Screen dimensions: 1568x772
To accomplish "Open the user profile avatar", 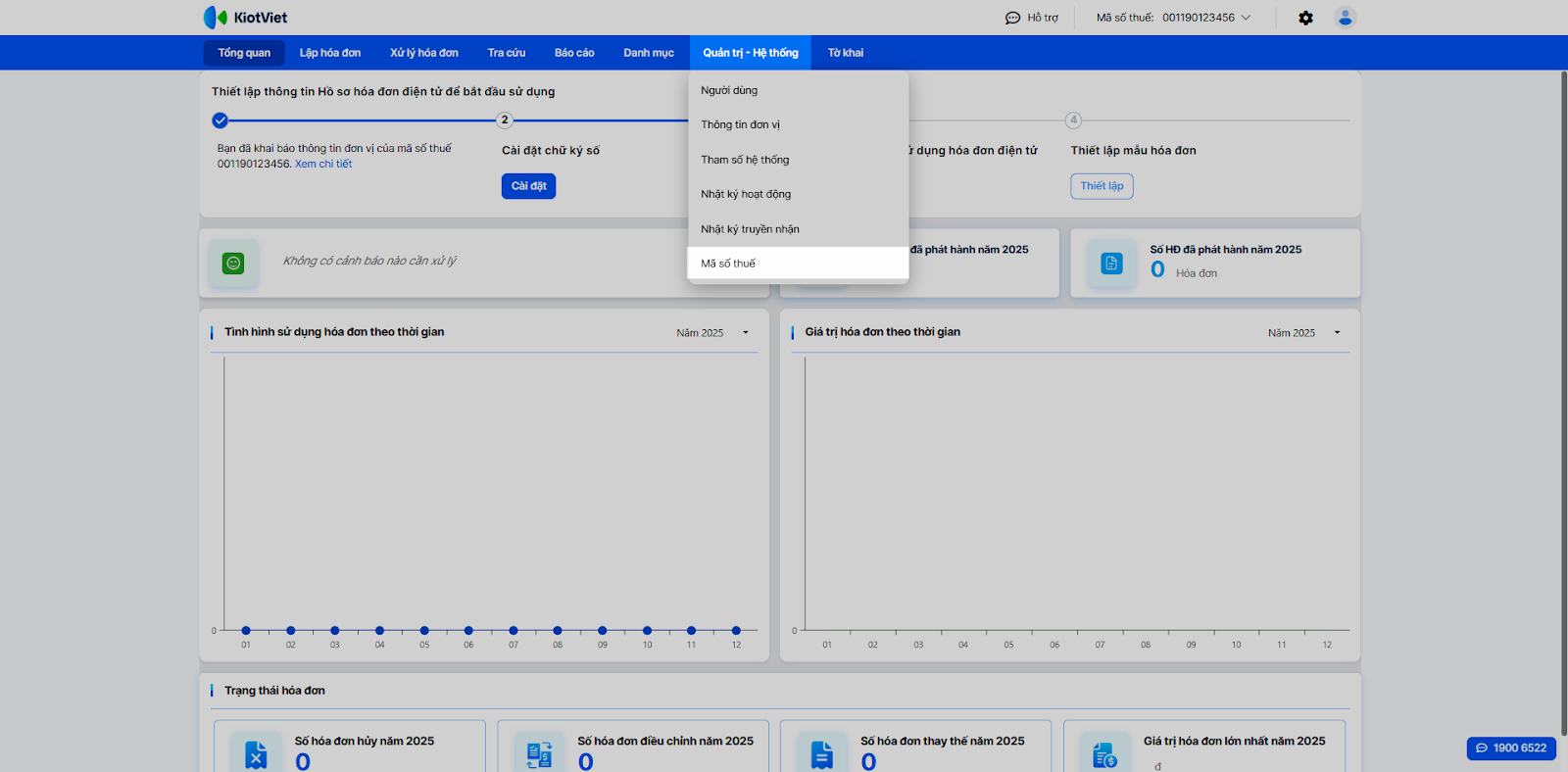I will tap(1345, 18).
